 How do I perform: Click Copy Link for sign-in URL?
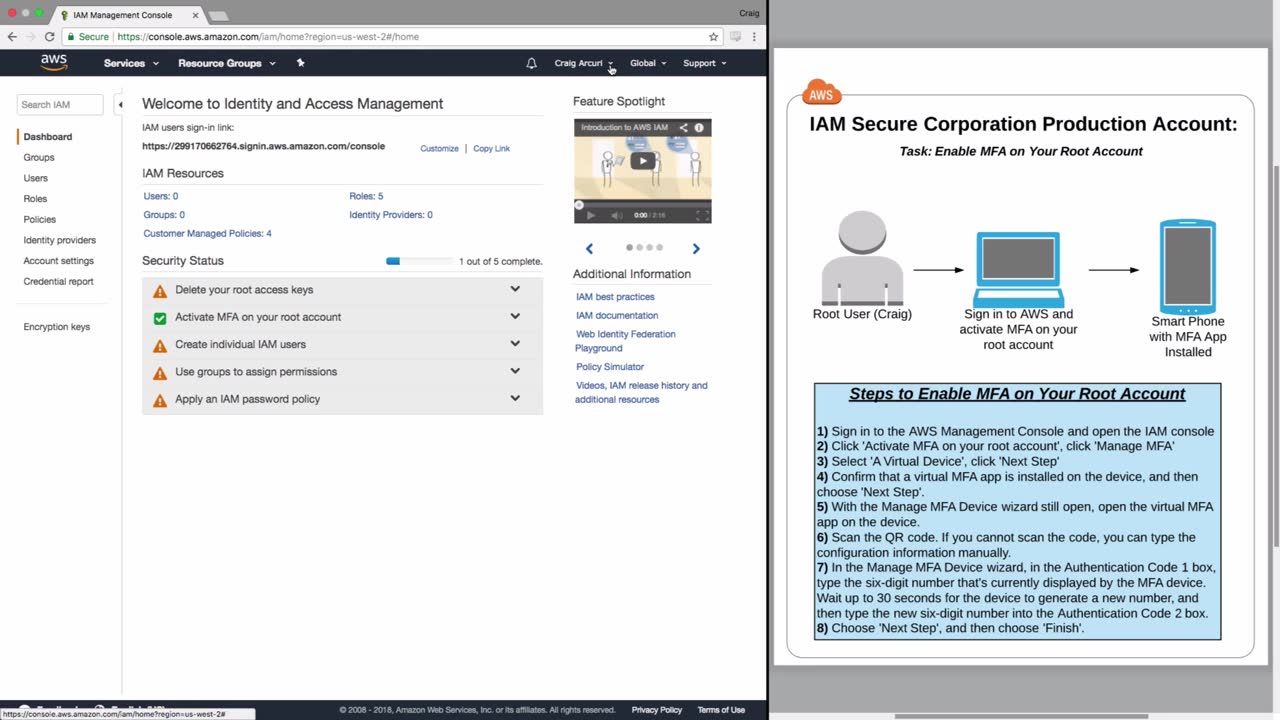click(x=492, y=149)
